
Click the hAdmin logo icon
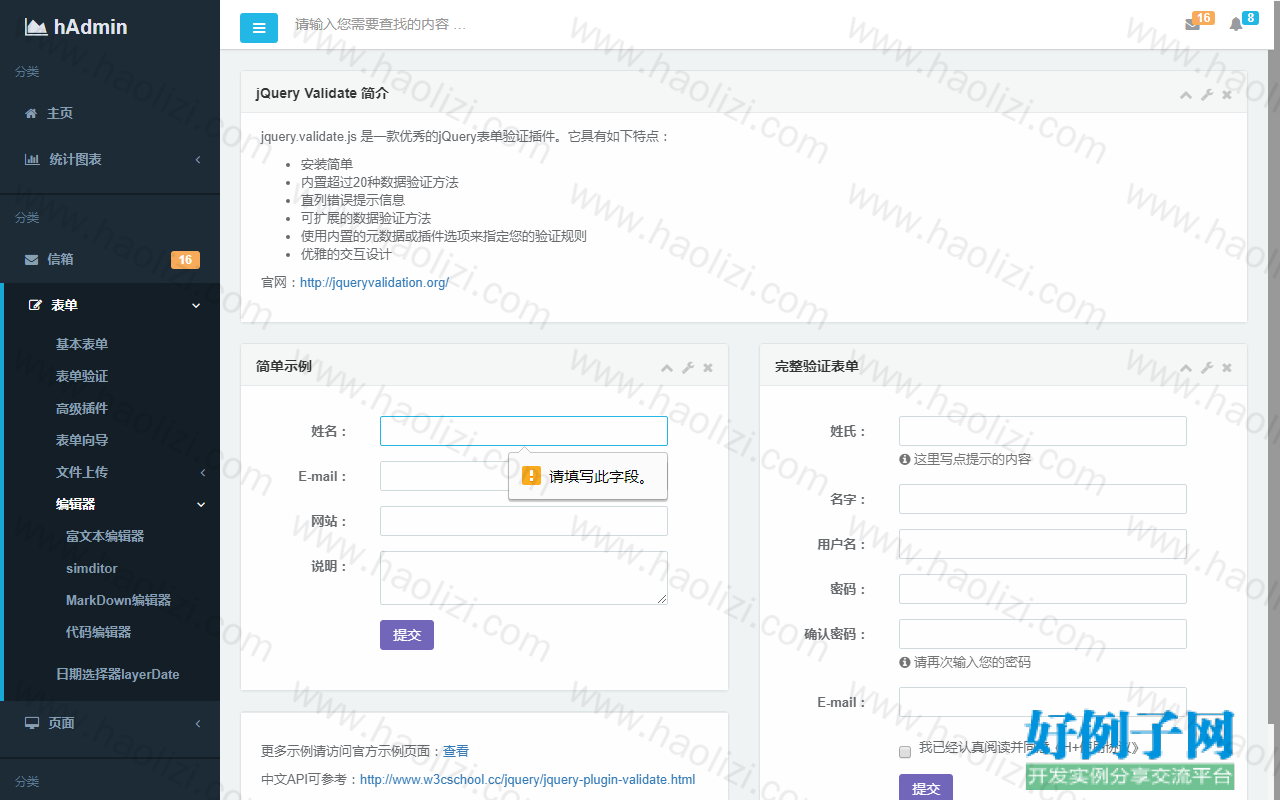(x=35, y=27)
